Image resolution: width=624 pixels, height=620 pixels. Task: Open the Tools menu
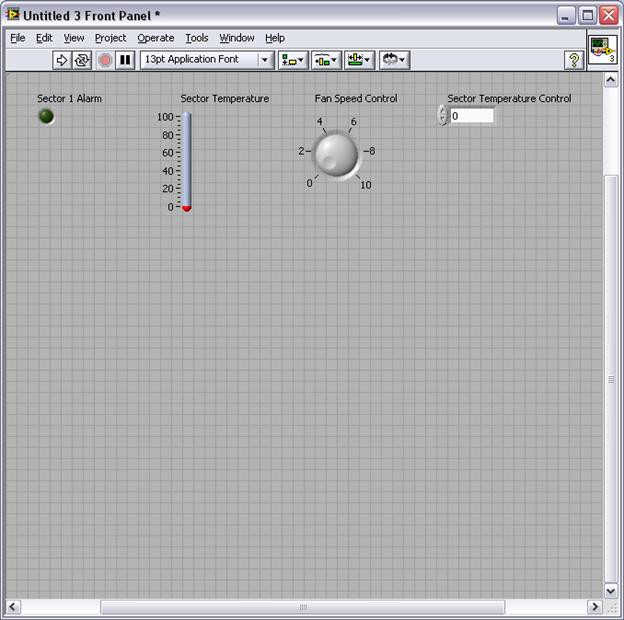(x=197, y=38)
